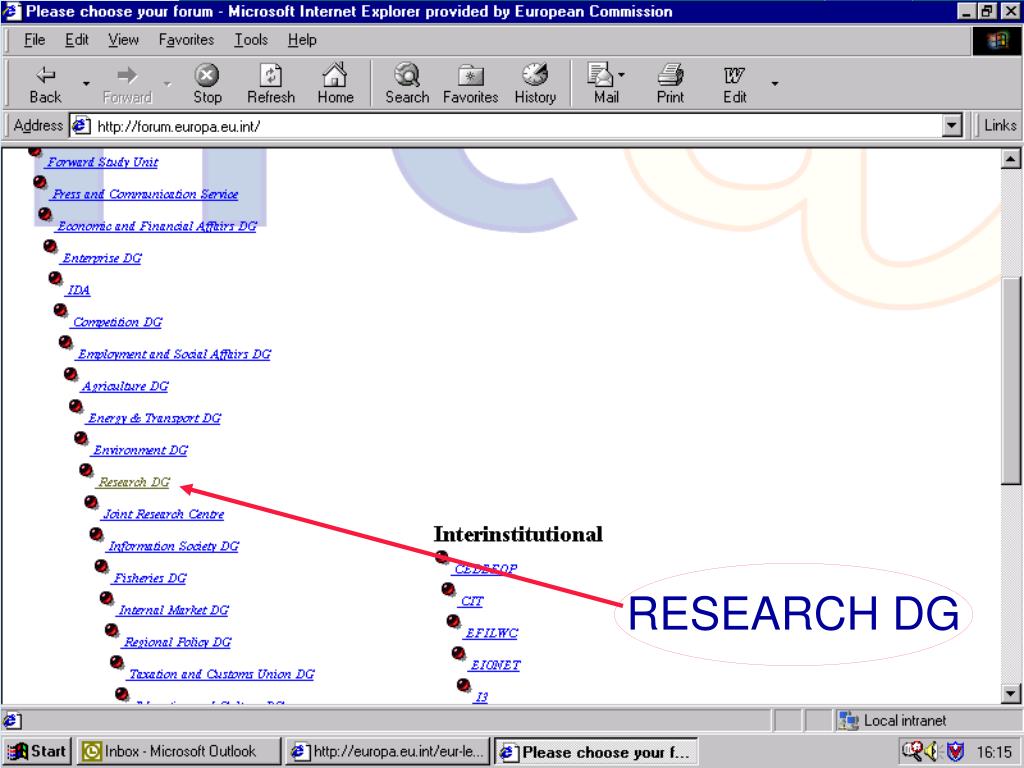The height and width of the screenshot is (768, 1024).
Task: Open the Tools menu
Action: (251, 40)
